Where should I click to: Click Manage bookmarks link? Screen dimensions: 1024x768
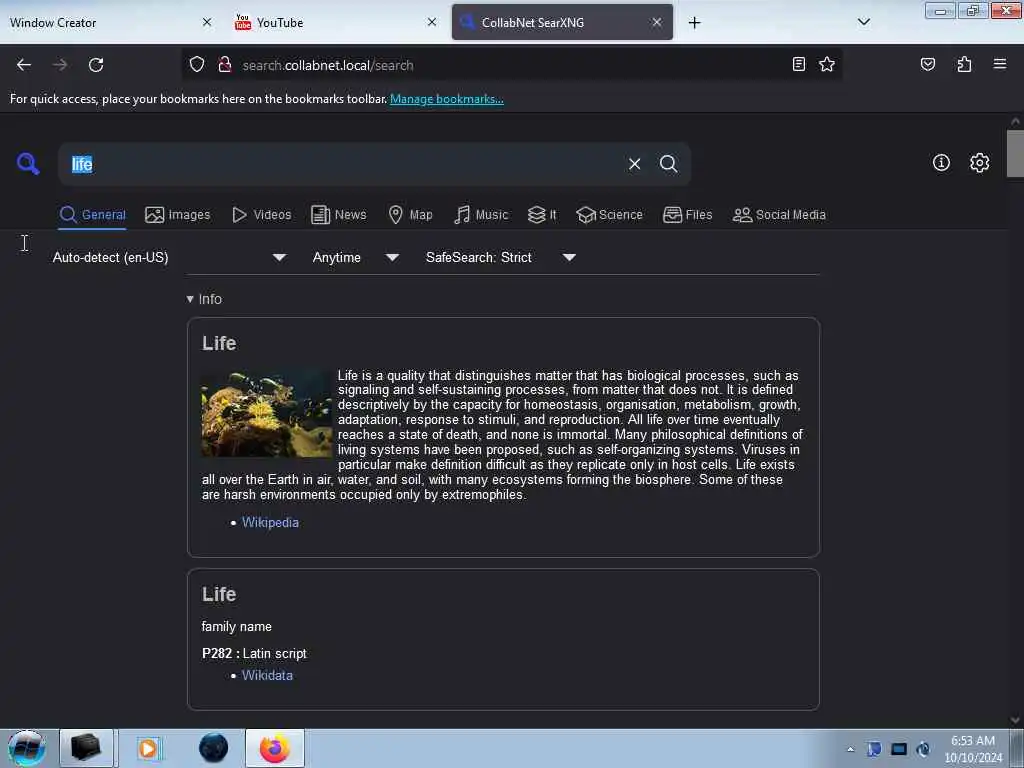point(447,99)
